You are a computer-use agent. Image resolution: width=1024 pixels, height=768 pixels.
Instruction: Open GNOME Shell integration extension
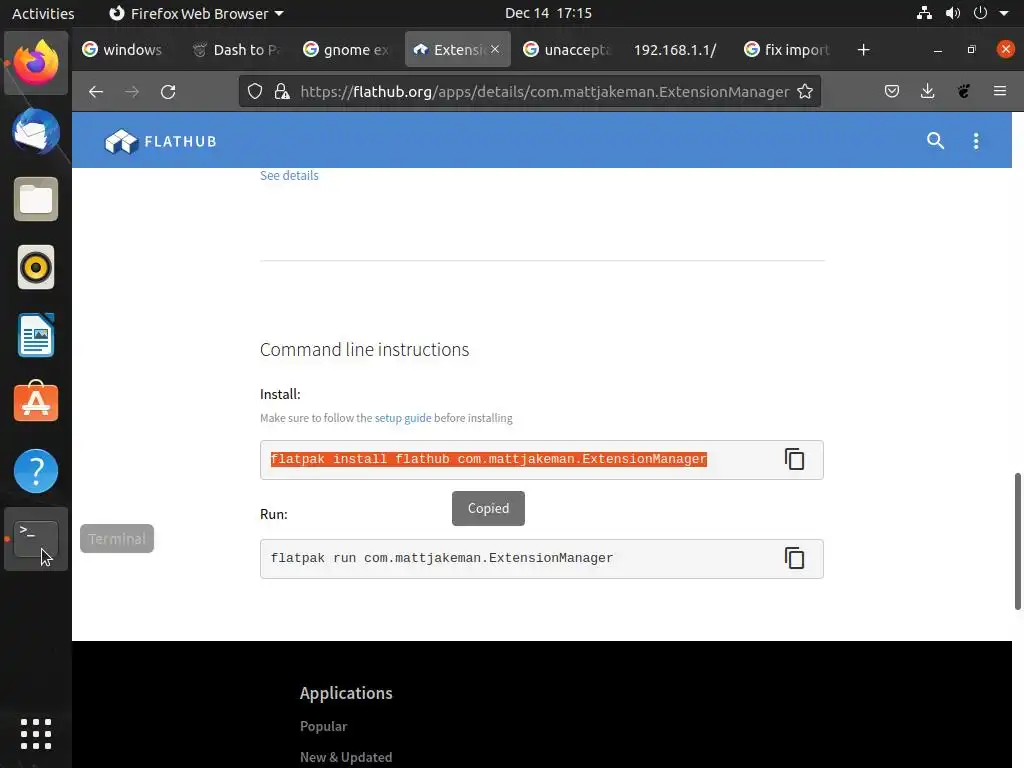coord(963,91)
